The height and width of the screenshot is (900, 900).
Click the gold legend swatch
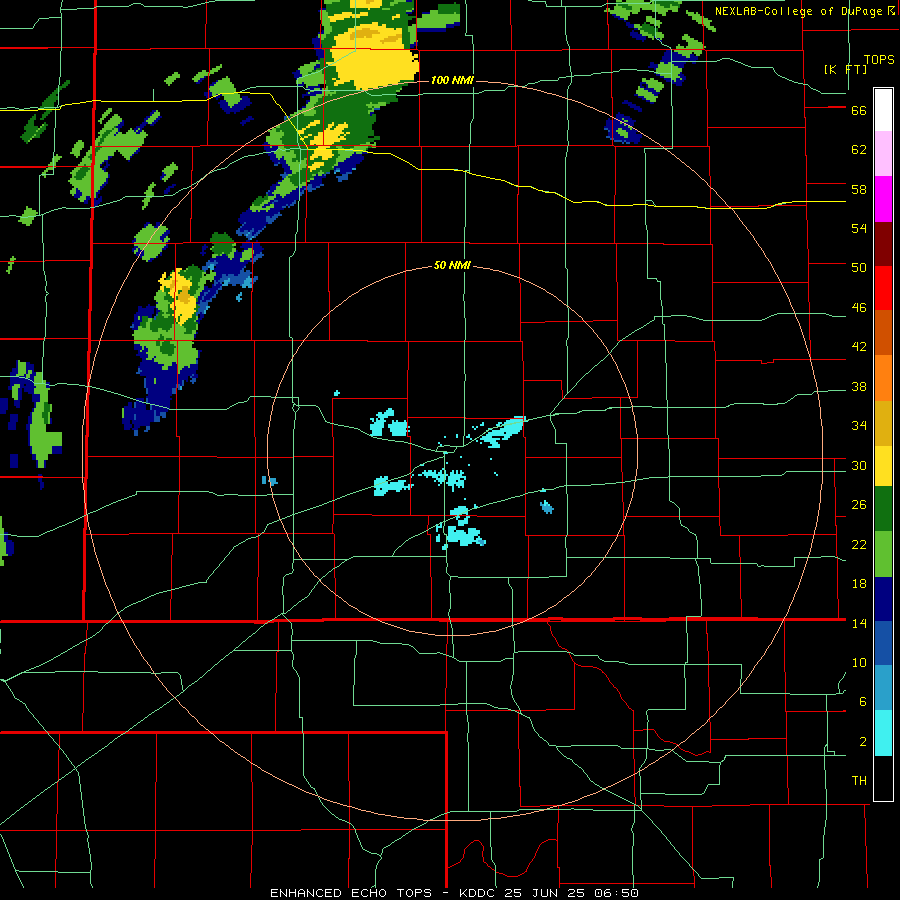(883, 423)
